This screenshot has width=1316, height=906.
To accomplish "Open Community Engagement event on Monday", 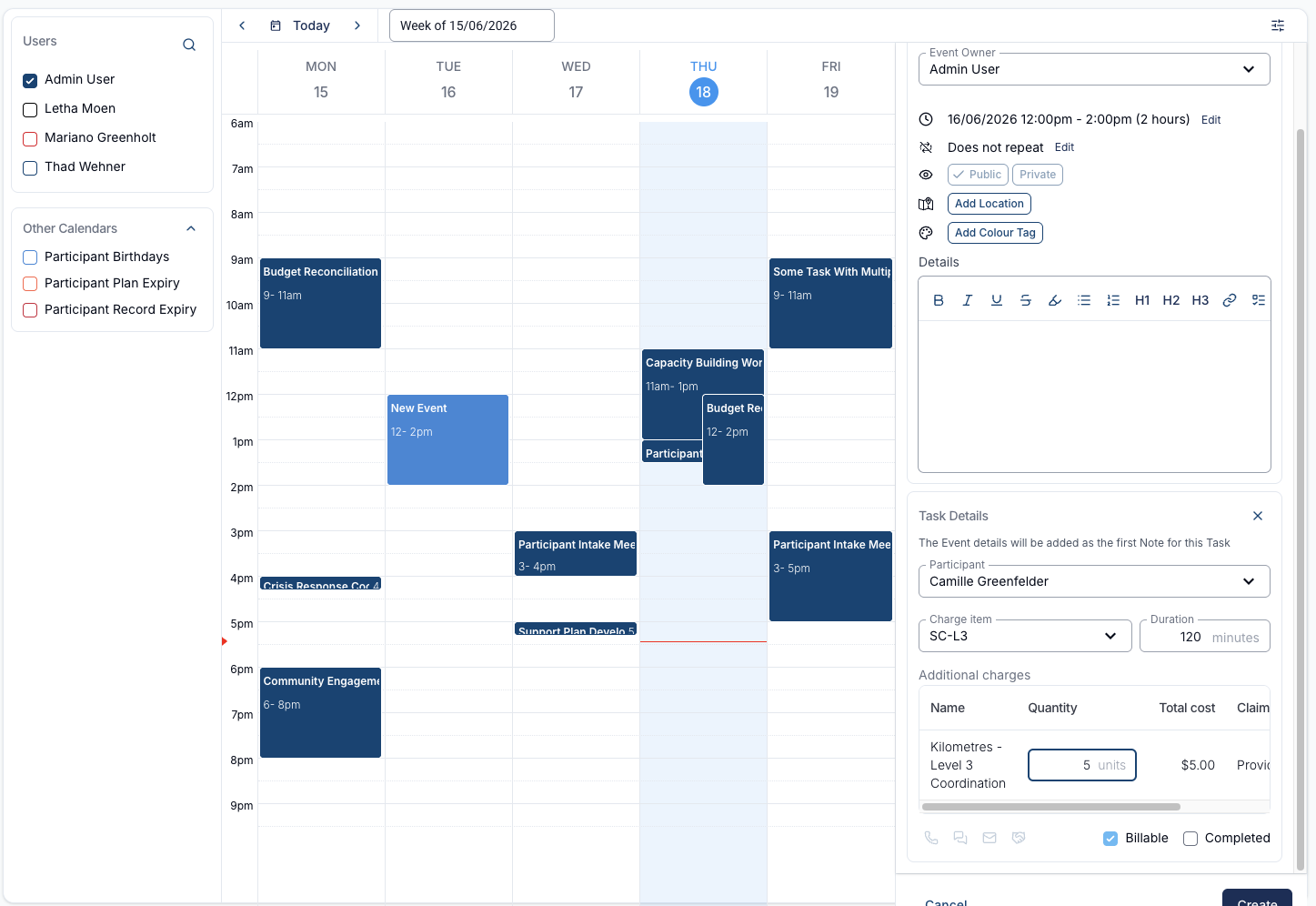I will click(320, 712).
